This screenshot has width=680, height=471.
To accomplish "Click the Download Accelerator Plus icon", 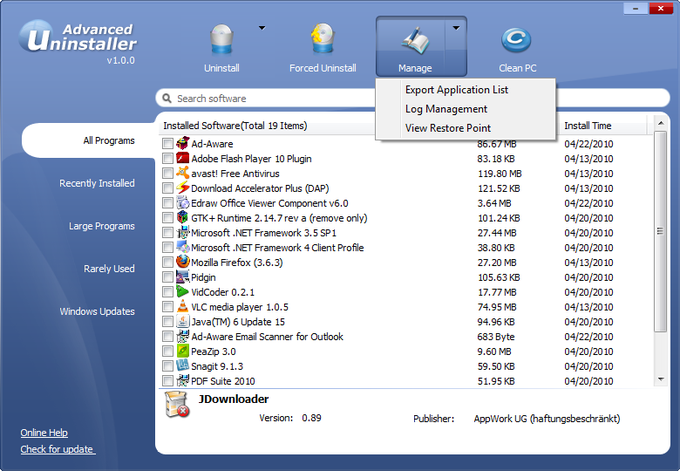I will click(183, 187).
